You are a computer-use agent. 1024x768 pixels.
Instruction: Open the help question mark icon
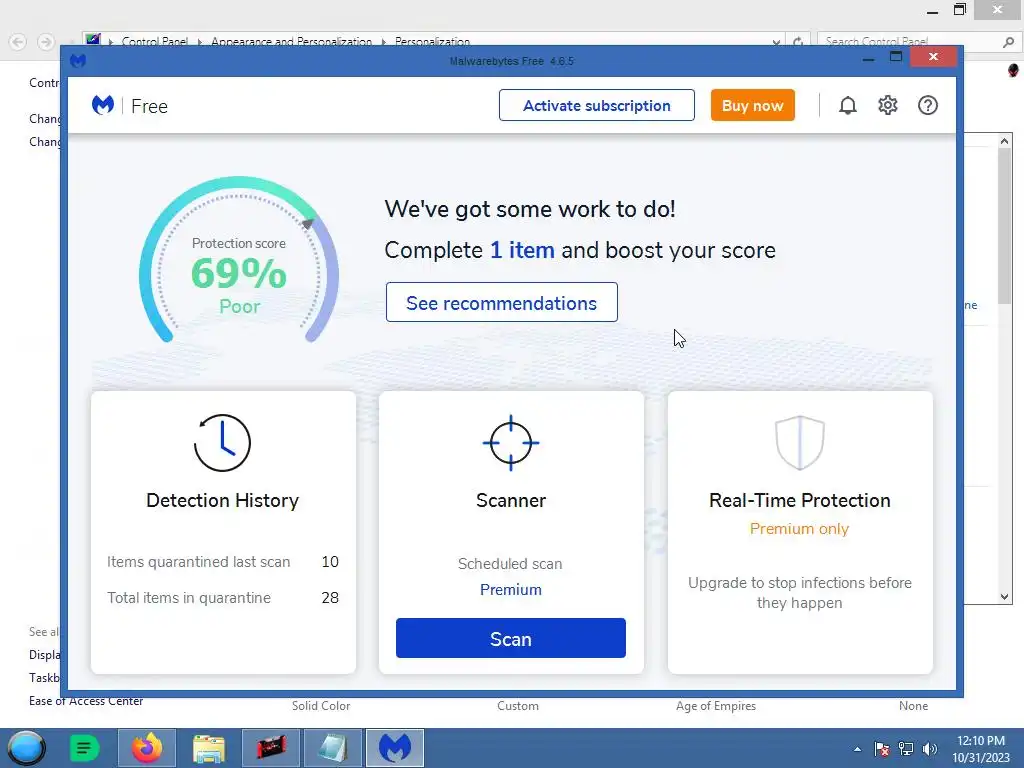[x=927, y=105]
